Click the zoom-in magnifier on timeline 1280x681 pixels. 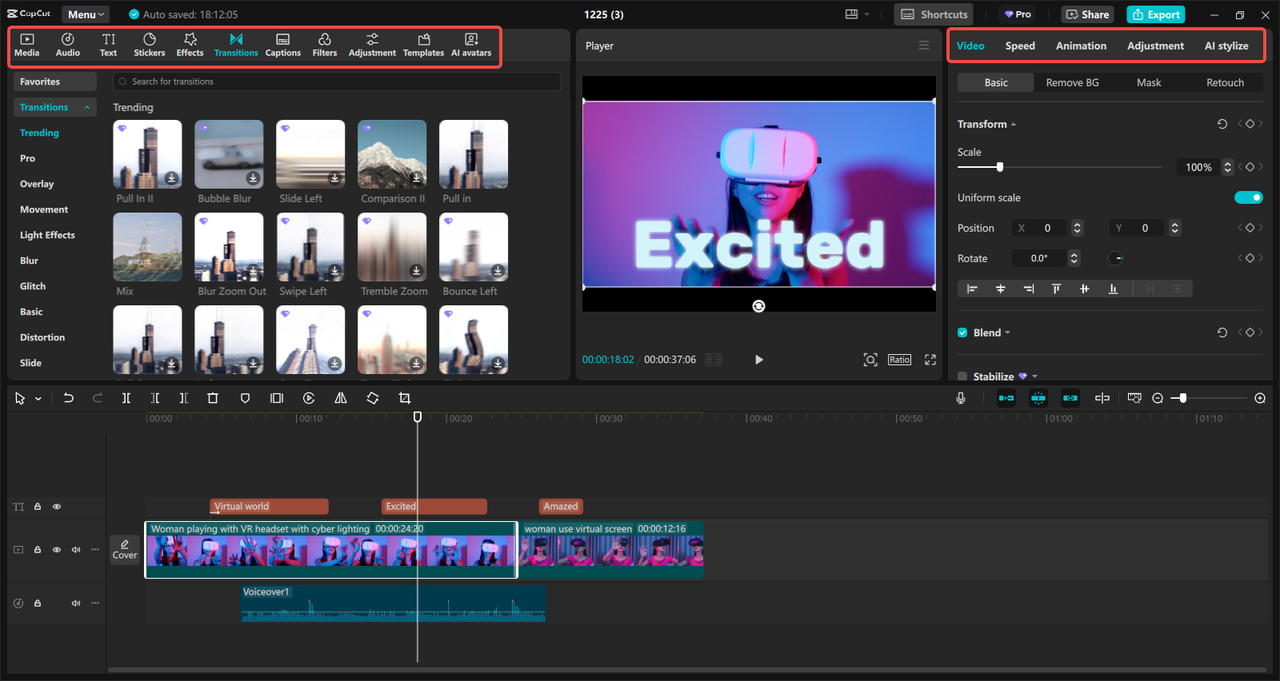click(x=1260, y=398)
